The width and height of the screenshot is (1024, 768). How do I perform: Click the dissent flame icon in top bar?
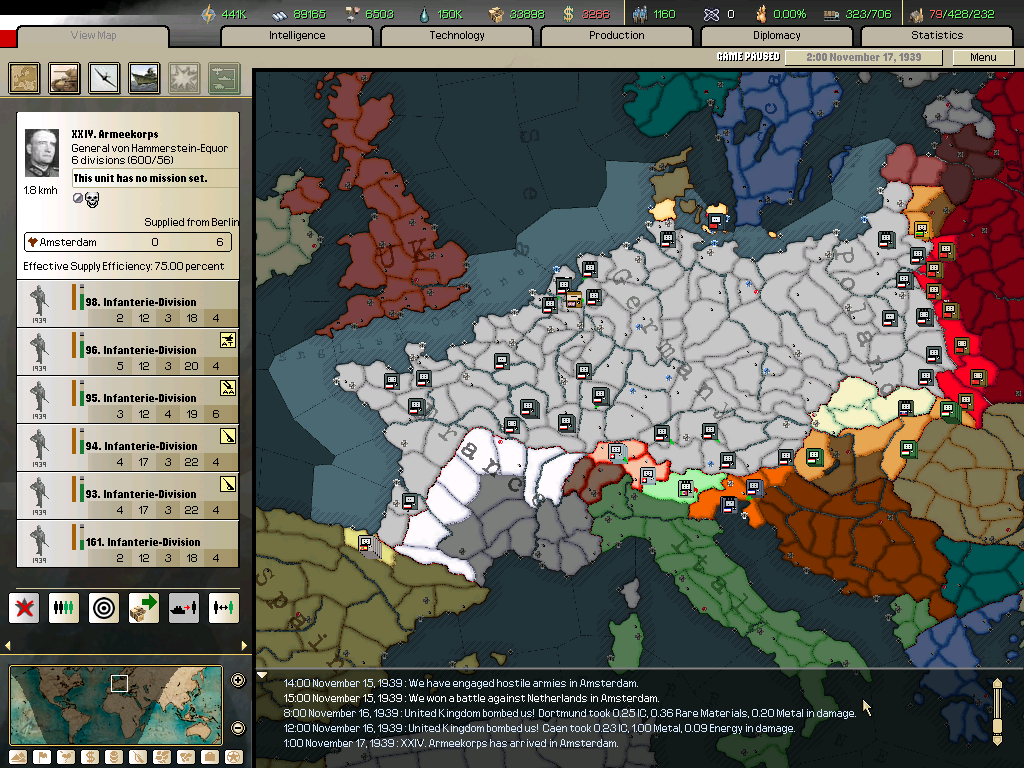pyautogui.click(x=761, y=14)
